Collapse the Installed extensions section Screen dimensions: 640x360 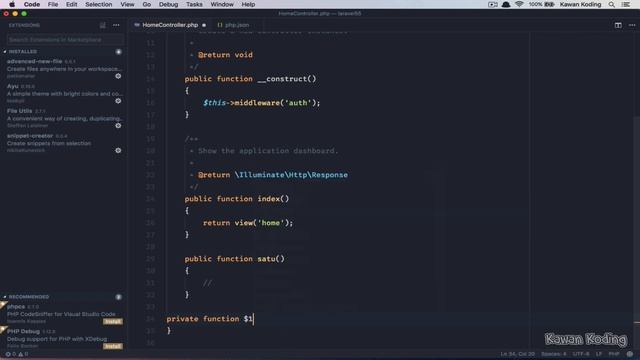(22, 52)
